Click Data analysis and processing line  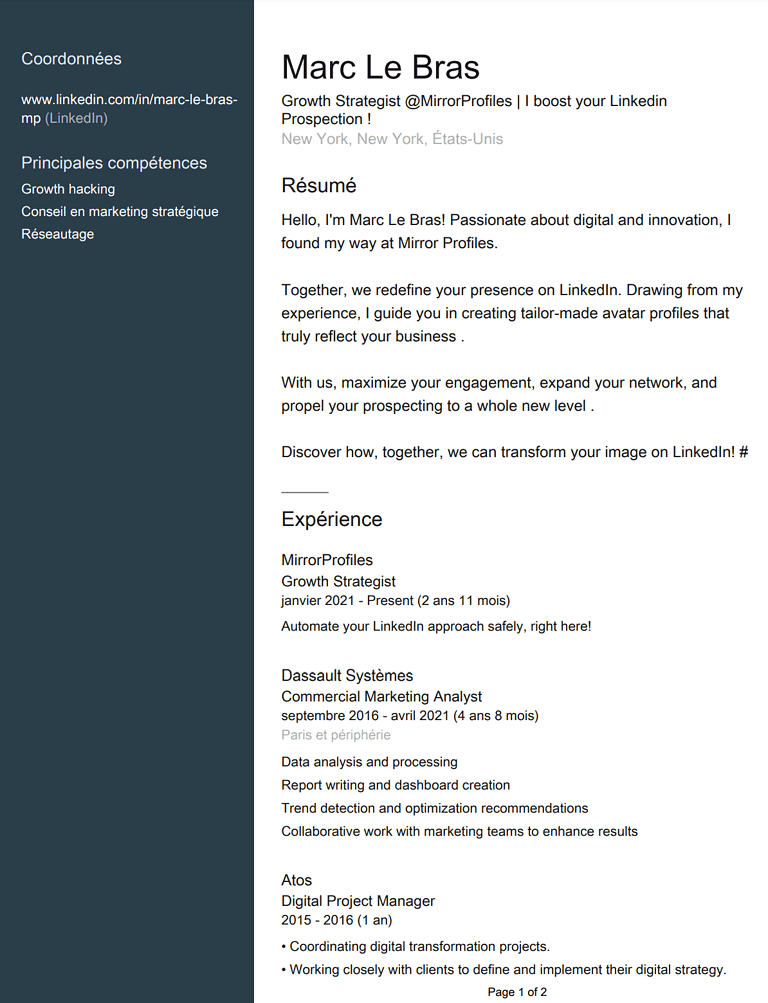tap(369, 762)
